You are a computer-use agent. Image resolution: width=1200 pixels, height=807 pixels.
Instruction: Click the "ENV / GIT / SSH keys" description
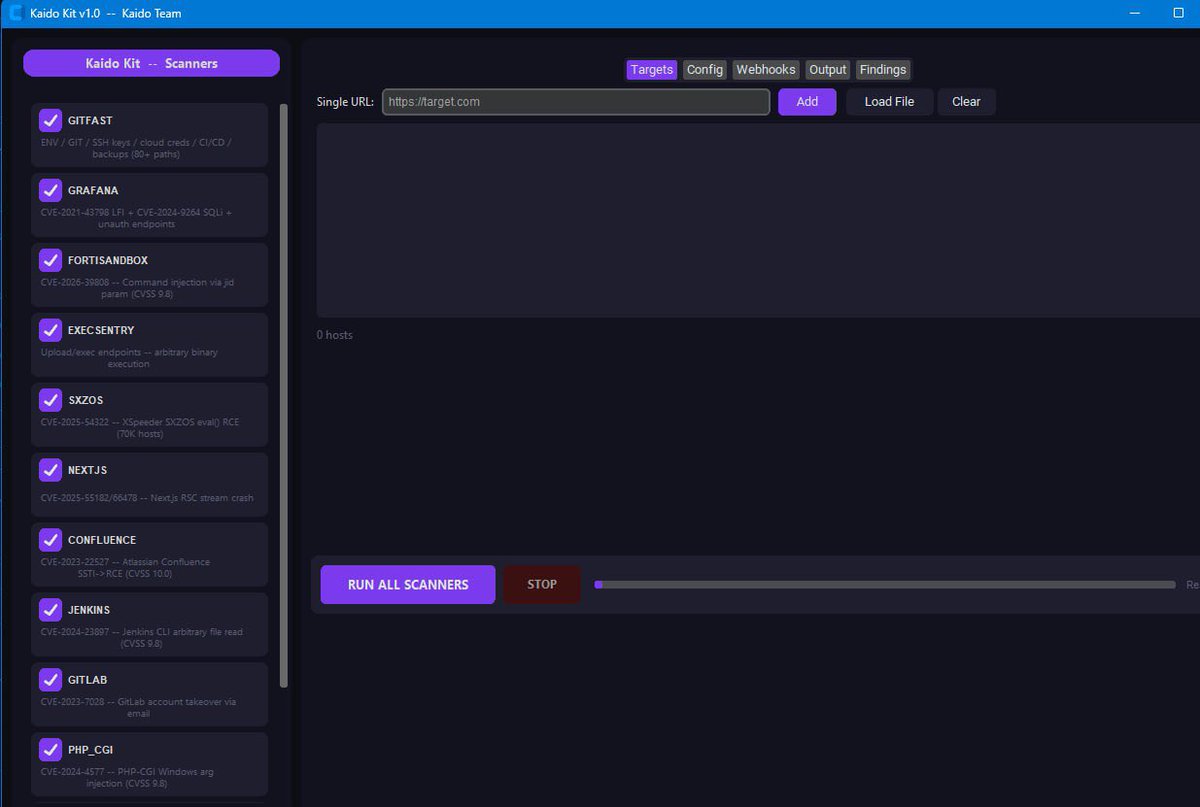pyautogui.click(x=136, y=148)
